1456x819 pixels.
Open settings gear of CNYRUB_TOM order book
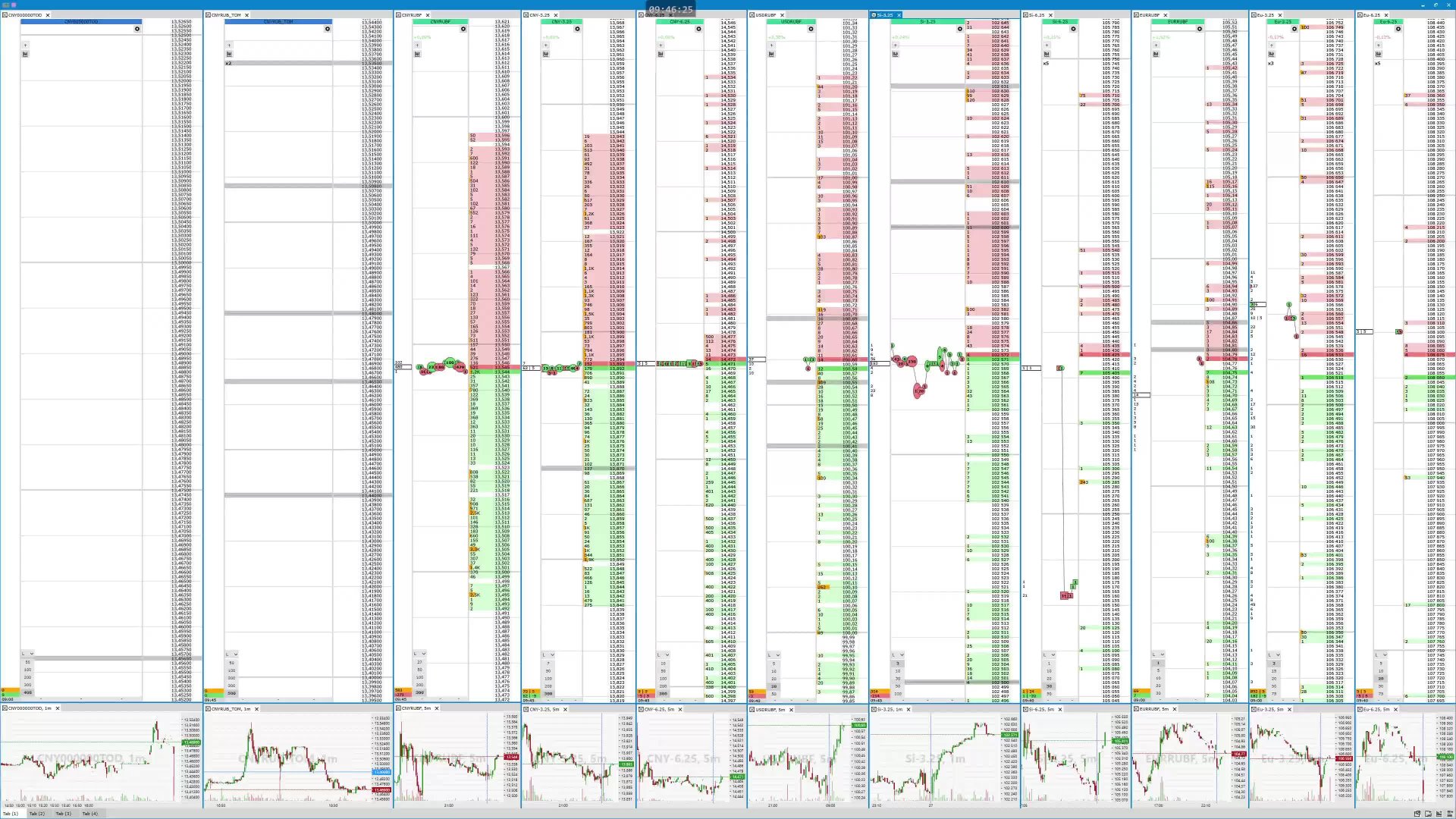coord(328,29)
